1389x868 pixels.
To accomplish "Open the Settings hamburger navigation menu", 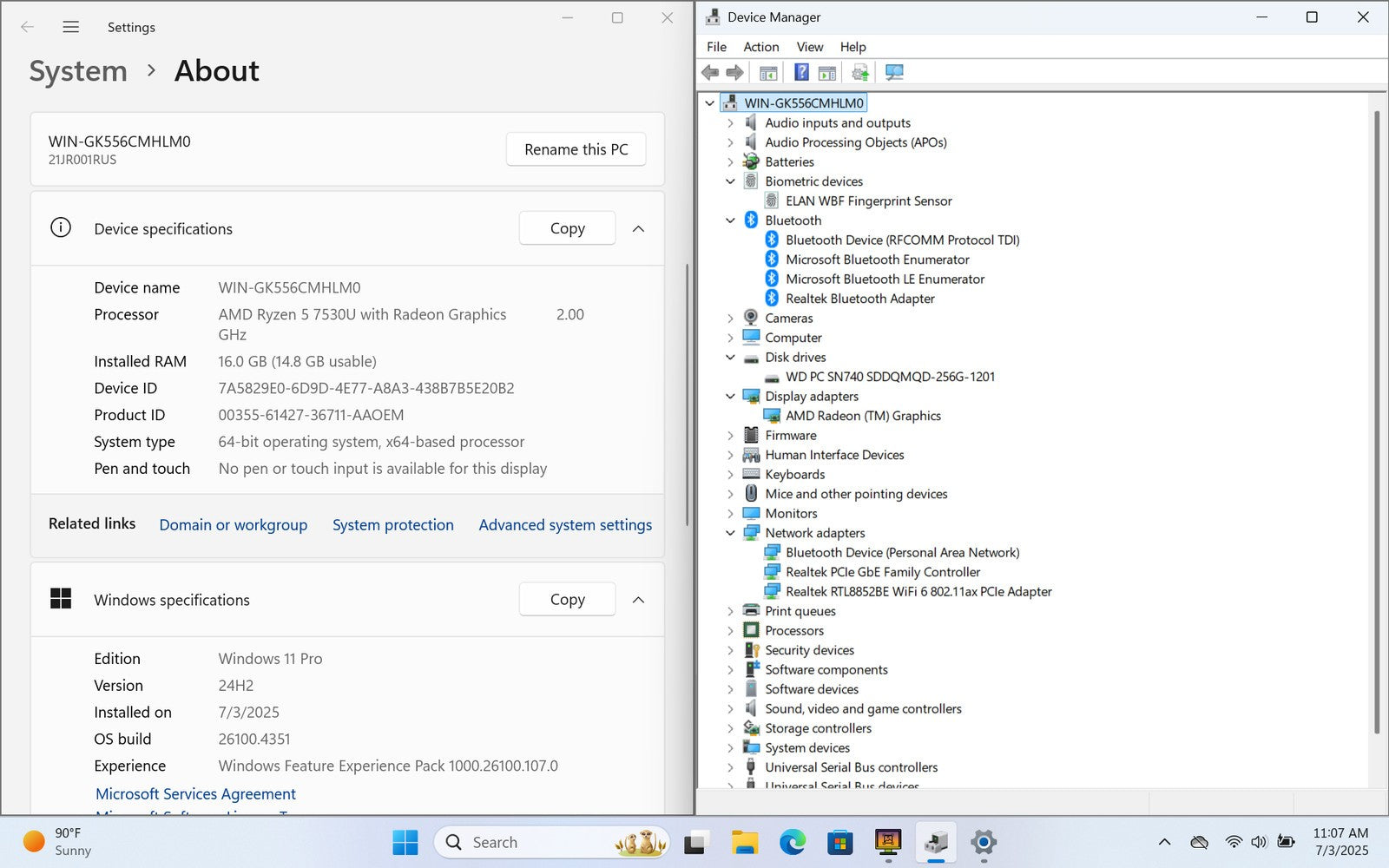I will click(x=71, y=27).
